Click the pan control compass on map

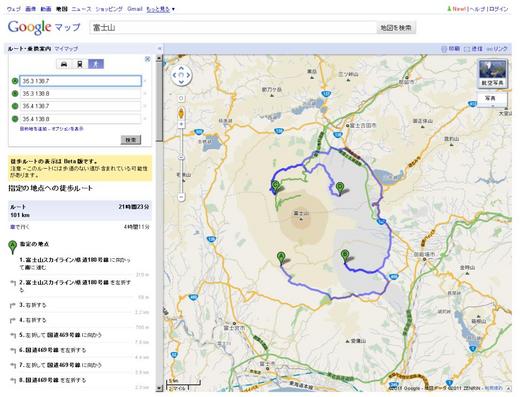[x=181, y=75]
